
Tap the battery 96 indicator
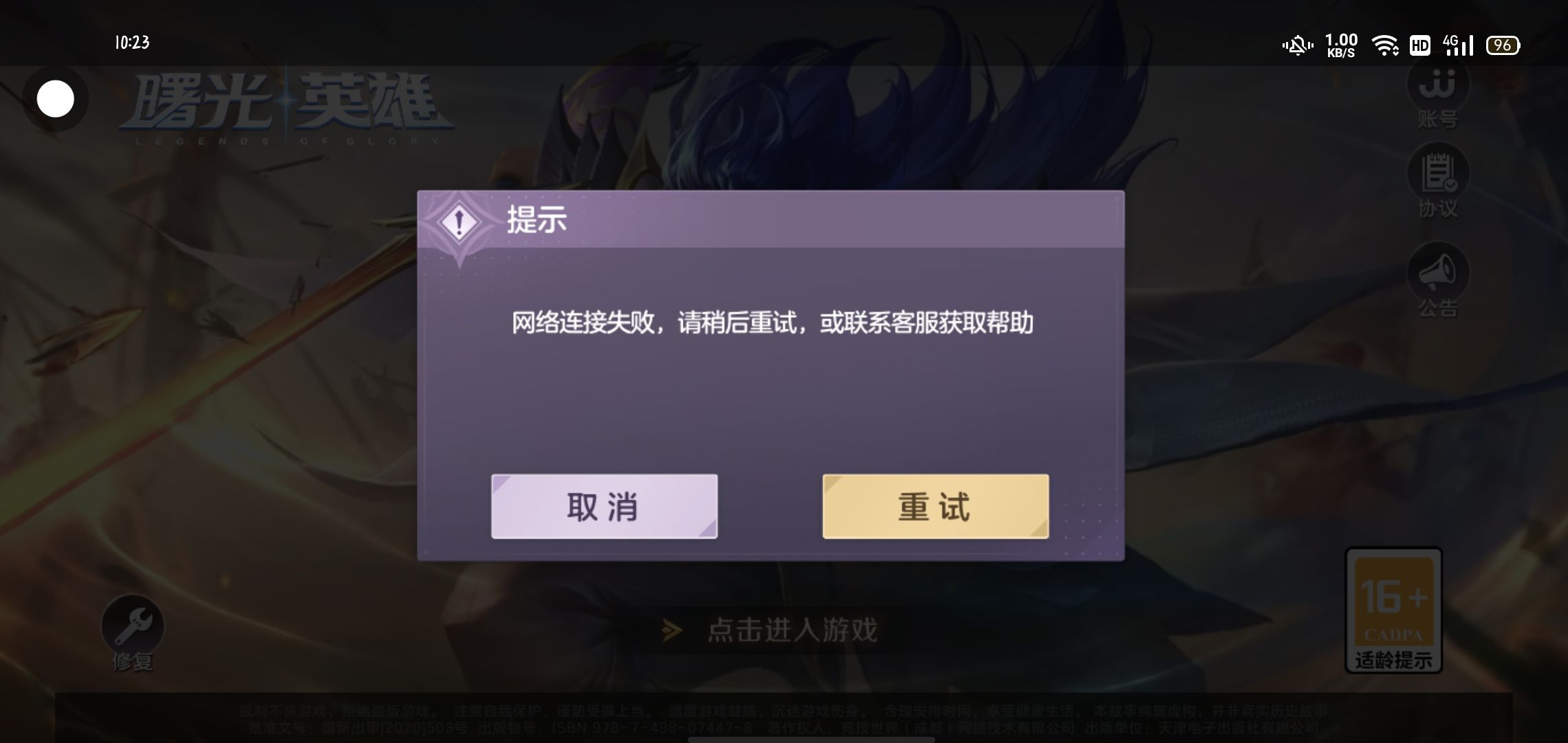[1503, 45]
